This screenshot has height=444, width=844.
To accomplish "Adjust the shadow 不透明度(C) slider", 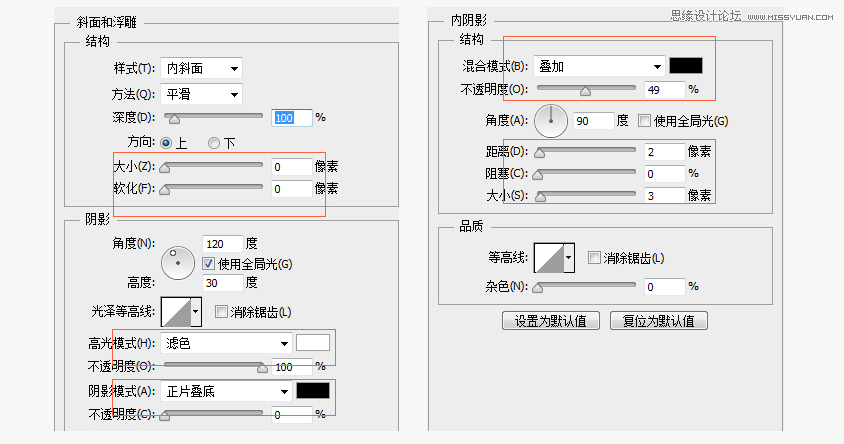I will (213, 414).
